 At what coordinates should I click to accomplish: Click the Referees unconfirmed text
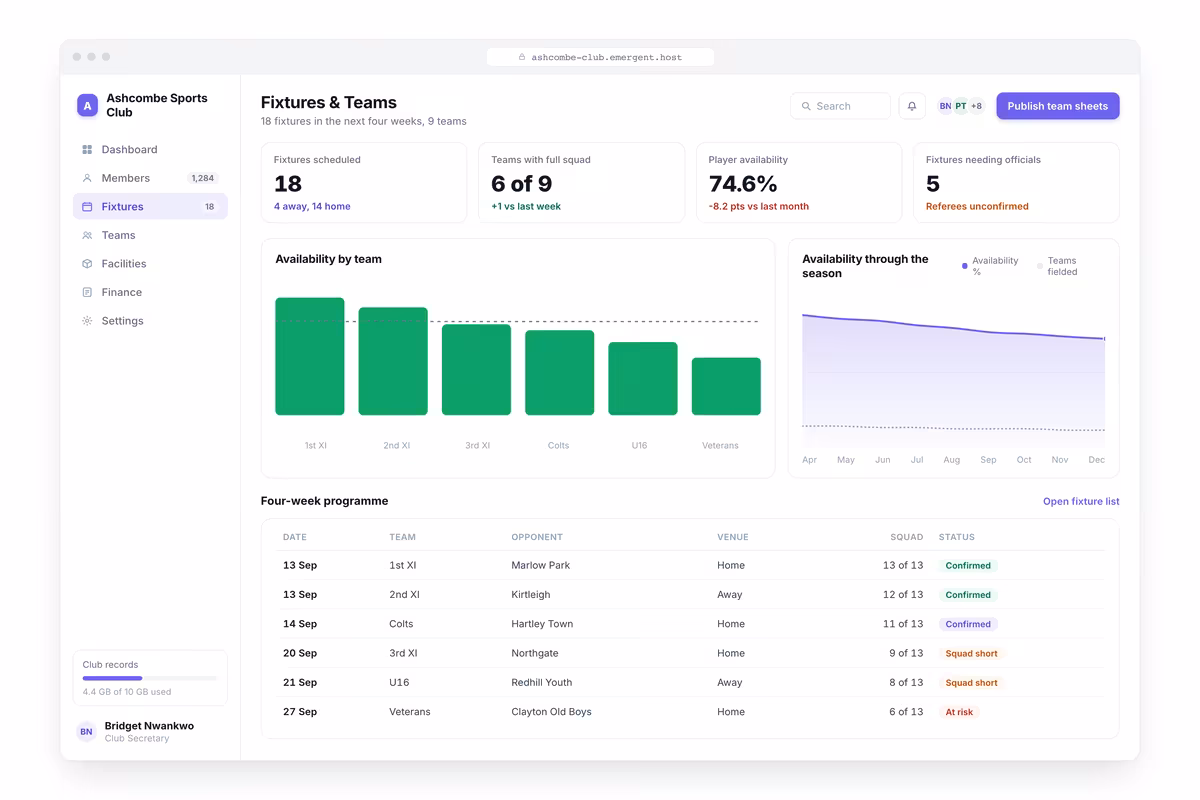[x=977, y=206]
